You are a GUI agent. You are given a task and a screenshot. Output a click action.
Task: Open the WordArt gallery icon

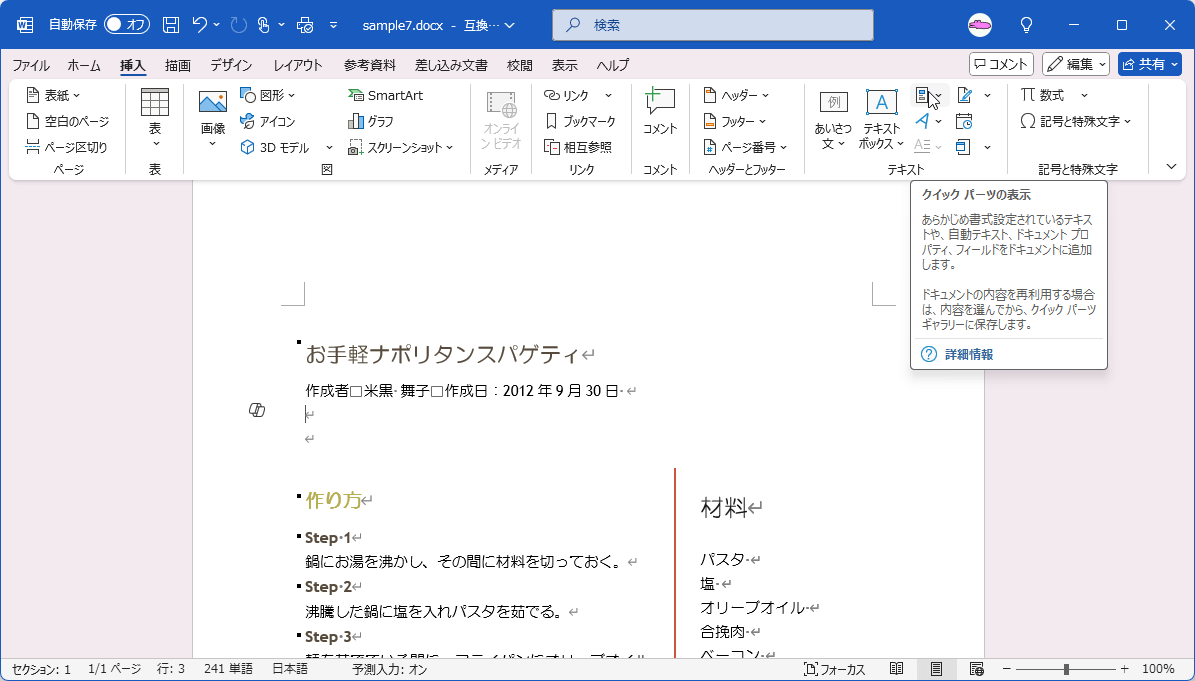tap(924, 121)
